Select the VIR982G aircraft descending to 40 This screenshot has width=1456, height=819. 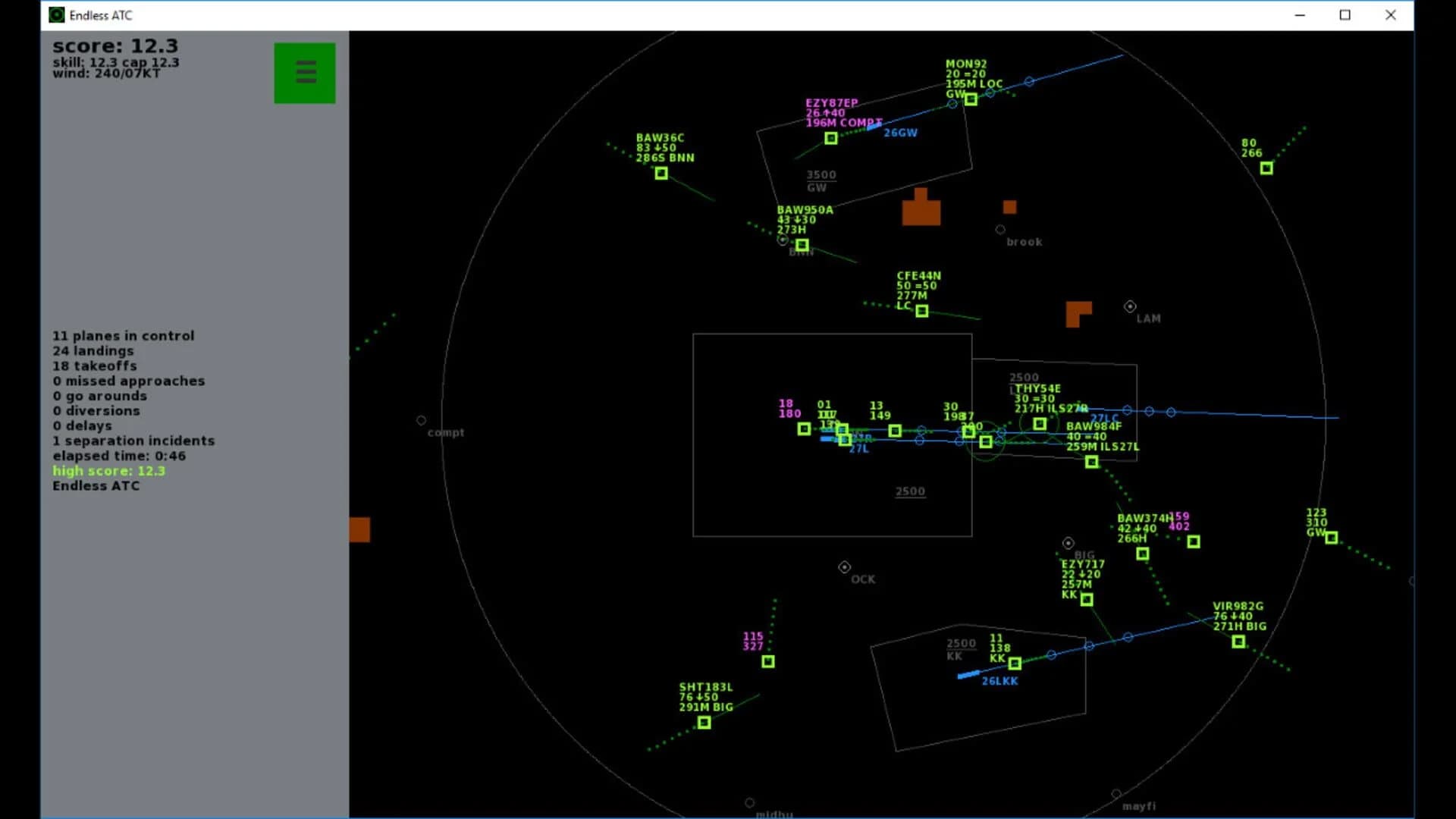[x=1238, y=642]
